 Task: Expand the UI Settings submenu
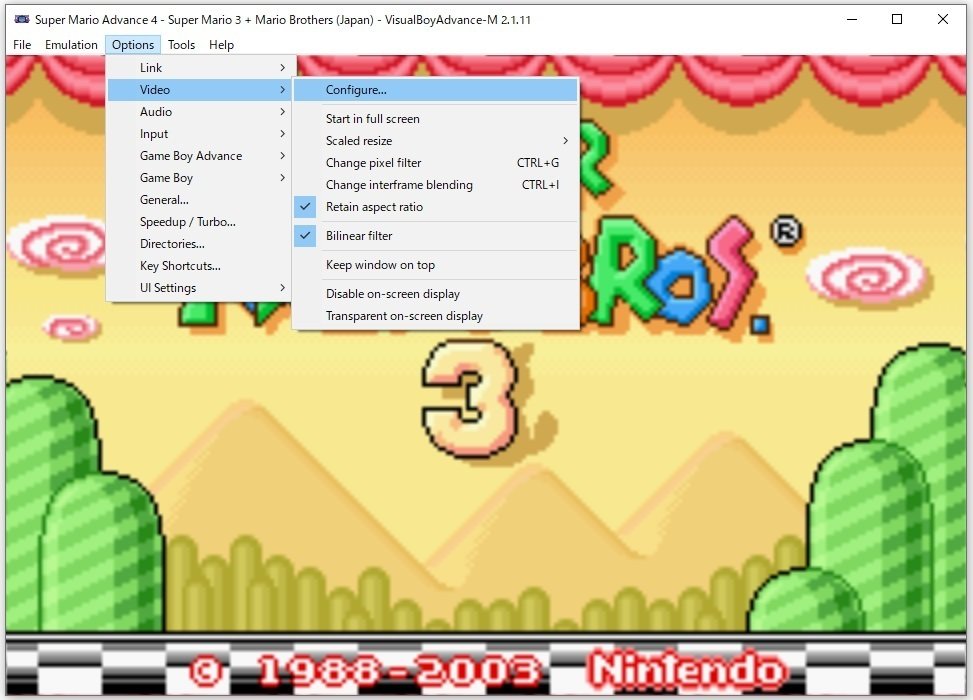pos(199,288)
